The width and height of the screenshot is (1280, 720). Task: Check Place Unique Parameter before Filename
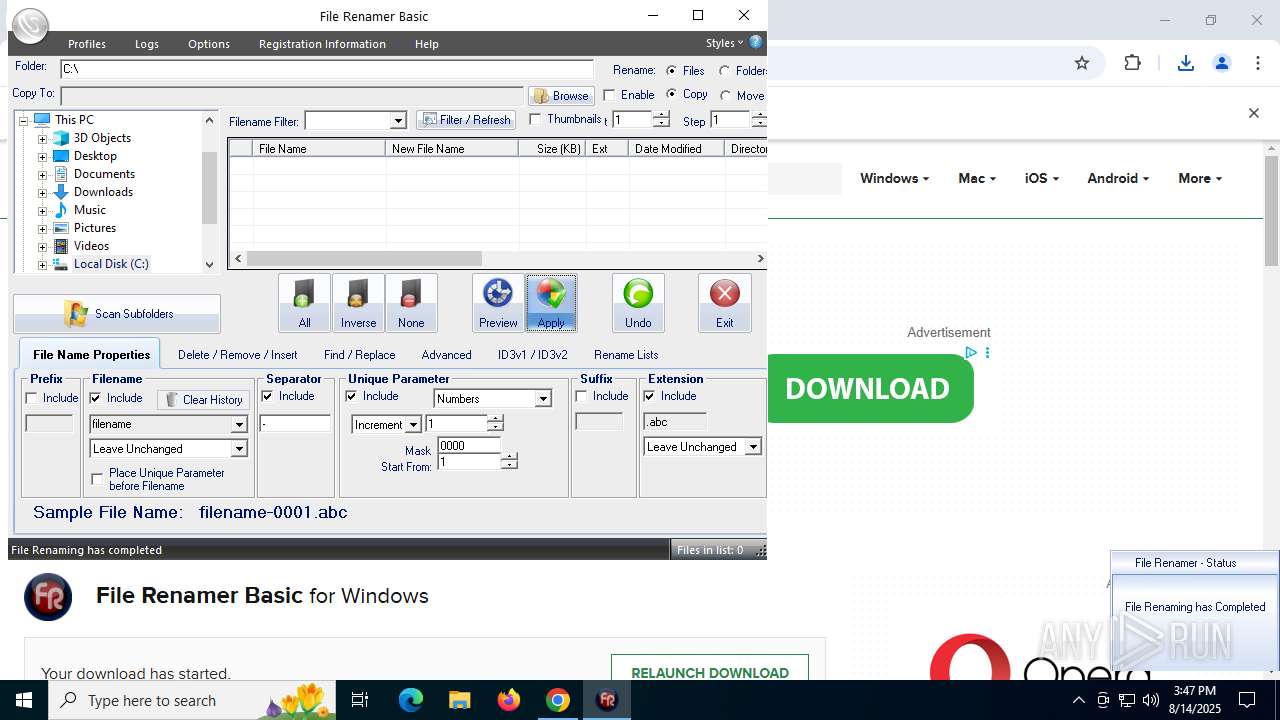[x=97, y=479]
